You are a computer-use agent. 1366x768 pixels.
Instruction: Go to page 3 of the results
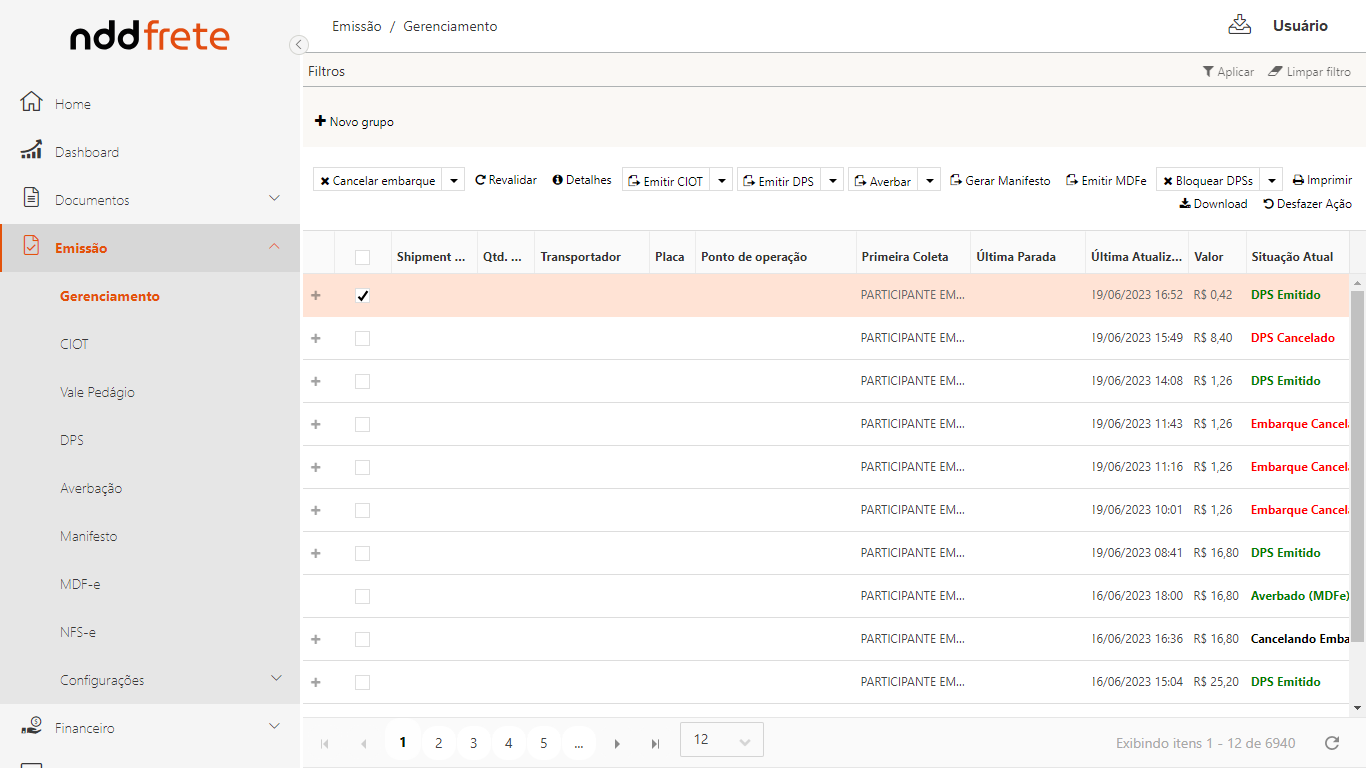point(473,743)
